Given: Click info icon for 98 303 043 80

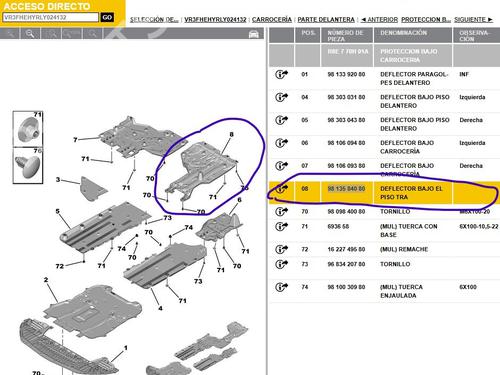Looking at the screenshot, I should click(x=281, y=120).
